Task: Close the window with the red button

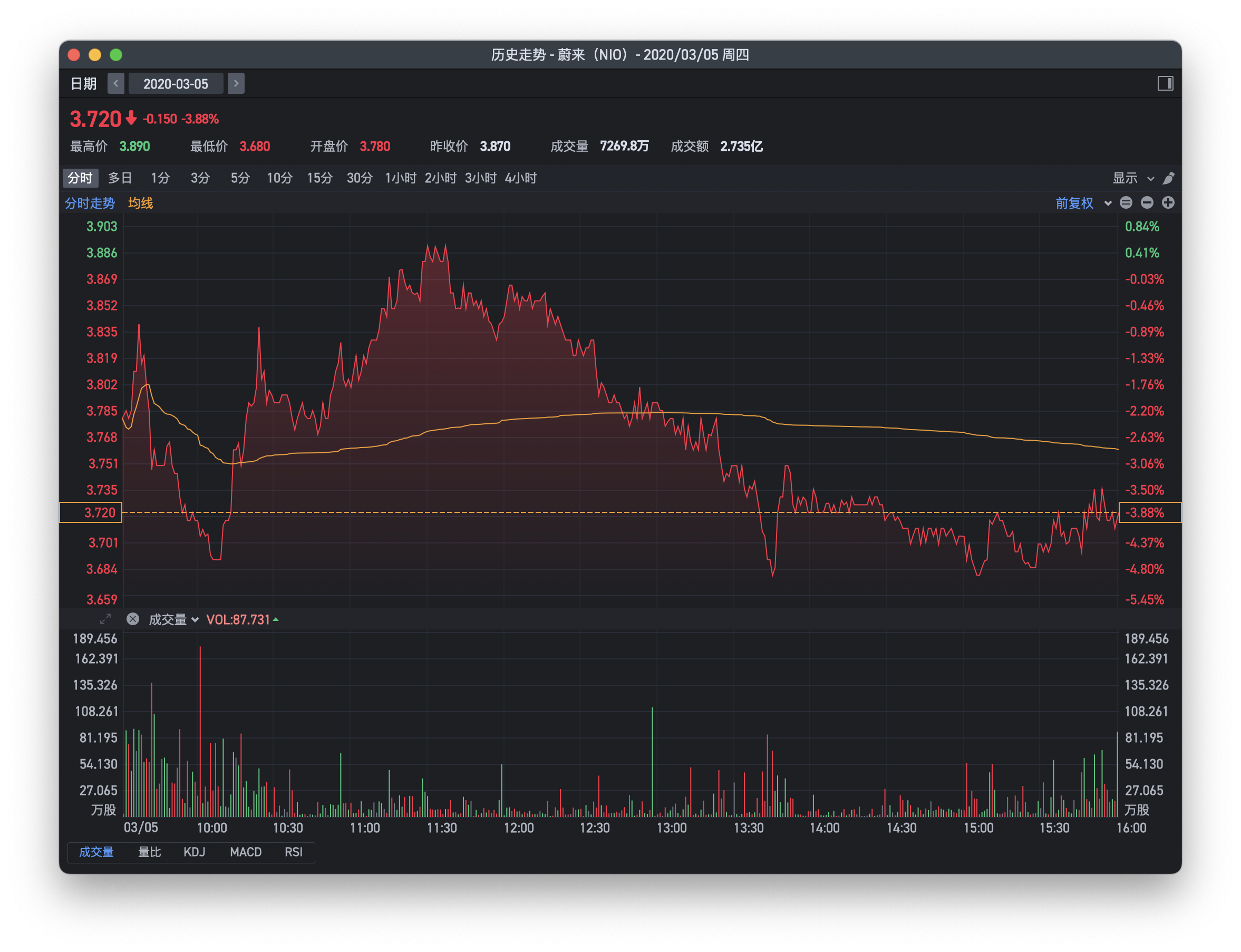Action: pyautogui.click(x=74, y=54)
